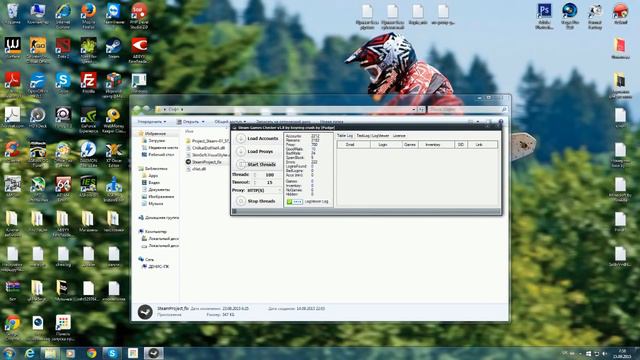Click the Email column header
This screenshot has height=360, width=640.
pos(353,144)
